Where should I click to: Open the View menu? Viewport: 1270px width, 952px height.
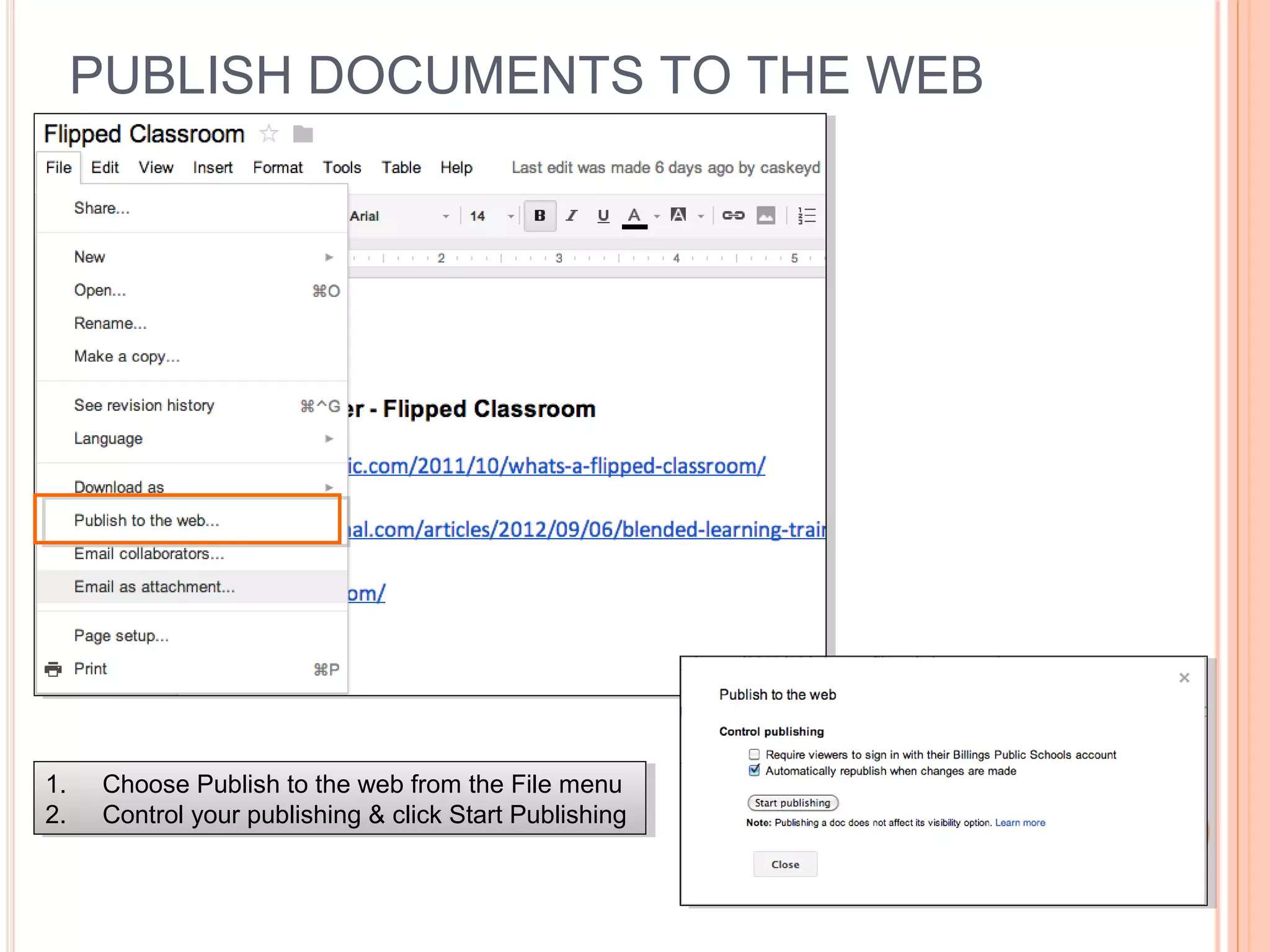(156, 168)
